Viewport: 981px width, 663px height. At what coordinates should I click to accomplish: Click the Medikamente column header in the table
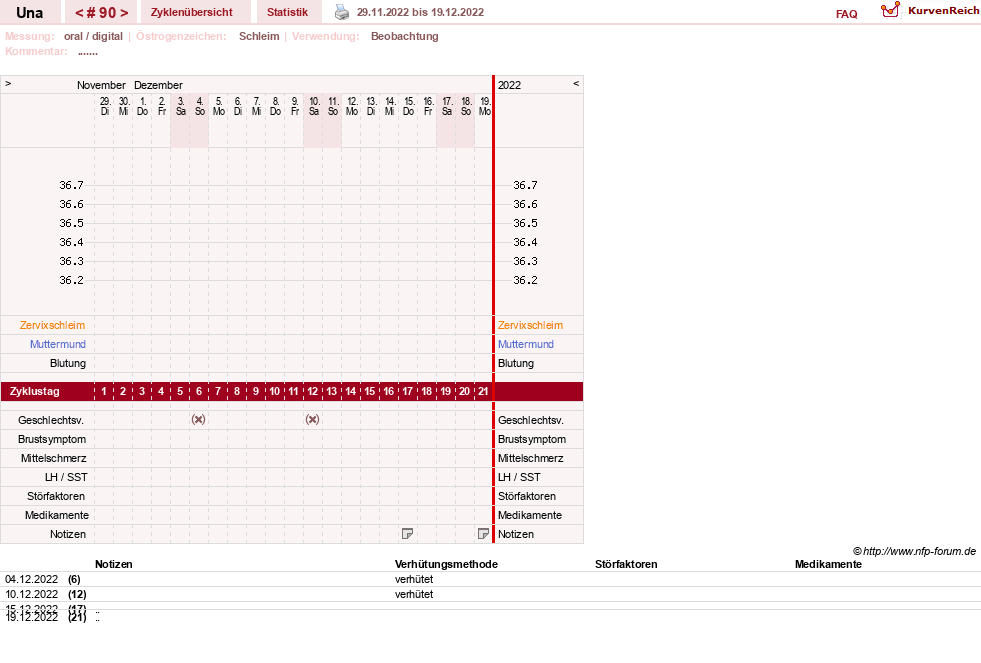click(x=828, y=564)
